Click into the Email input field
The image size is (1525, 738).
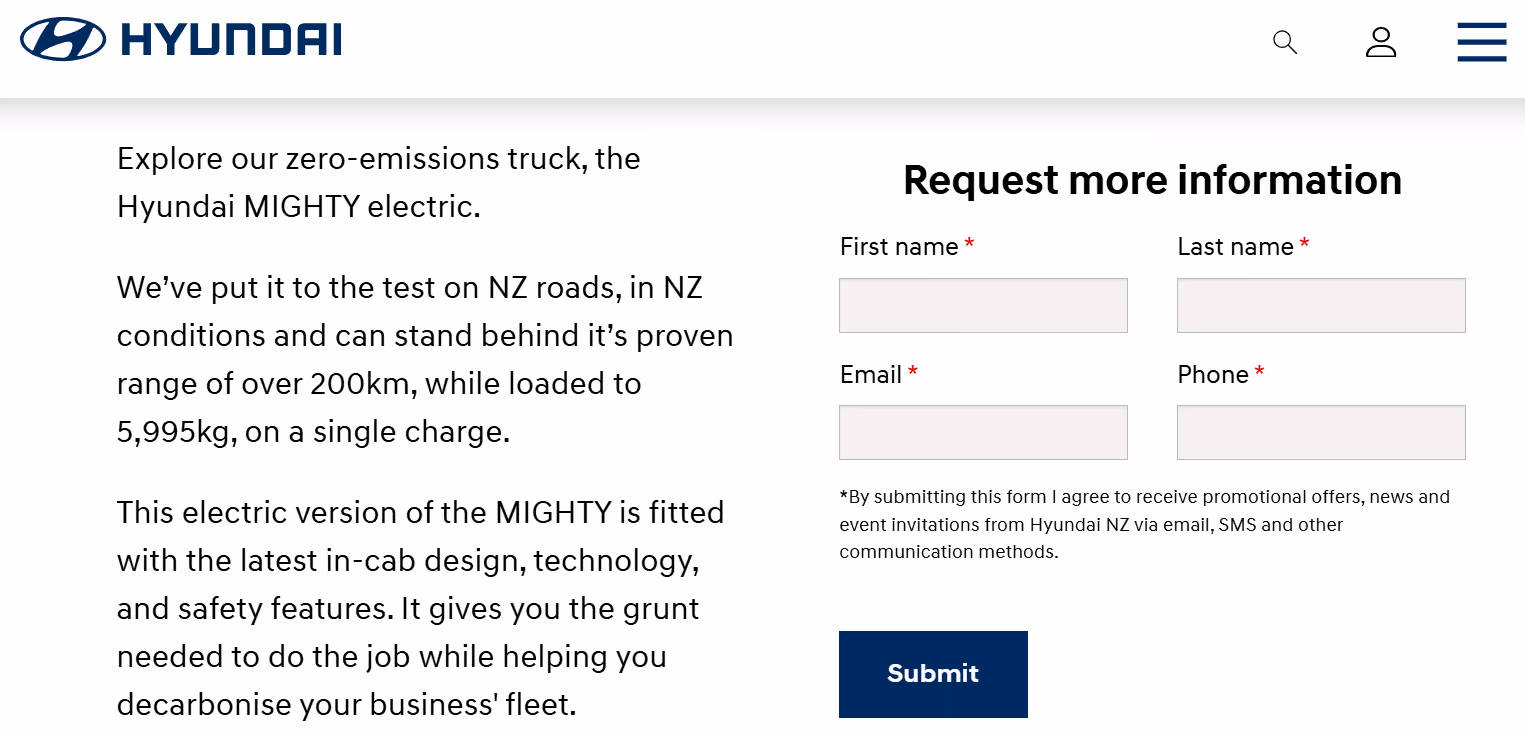click(983, 432)
